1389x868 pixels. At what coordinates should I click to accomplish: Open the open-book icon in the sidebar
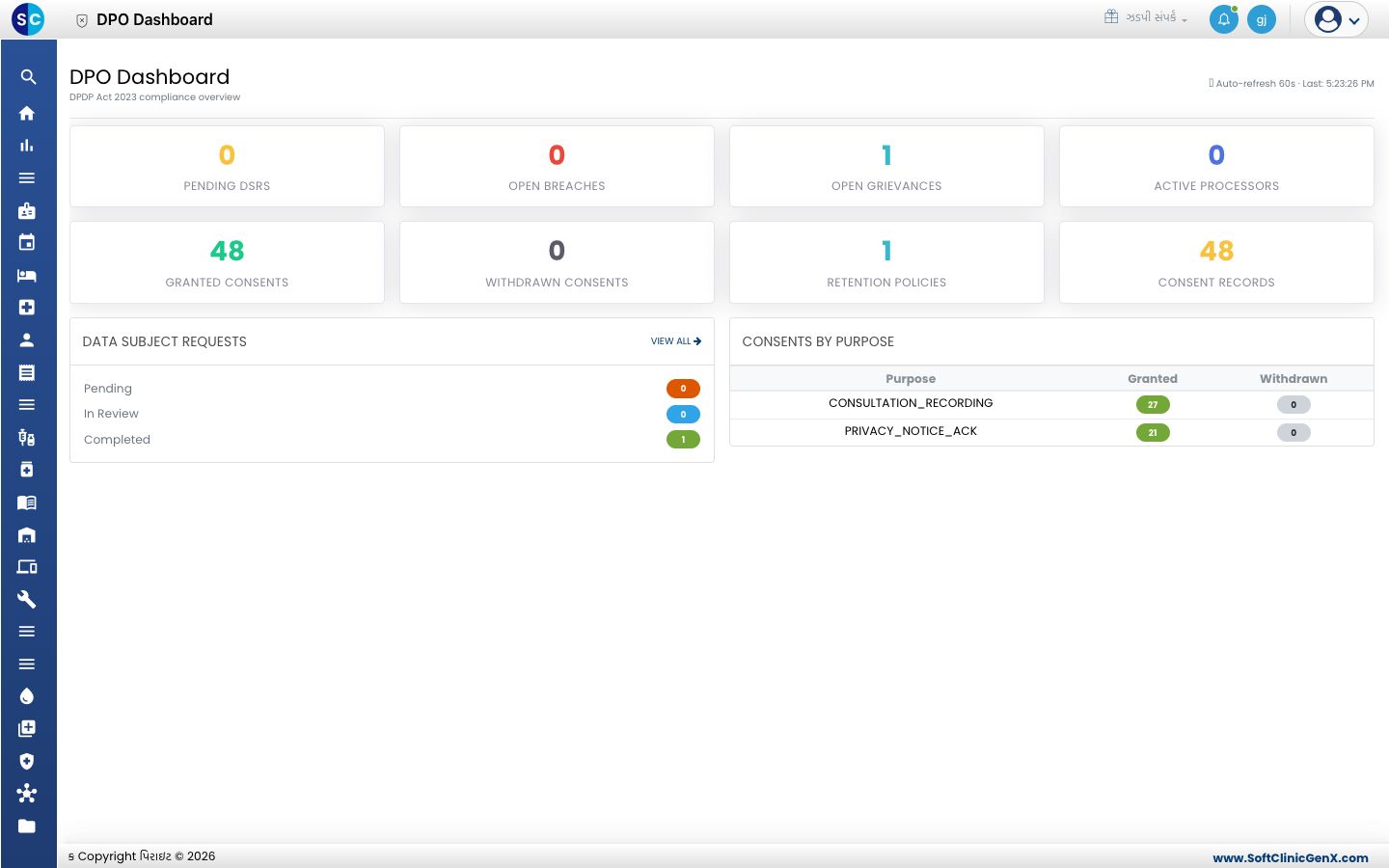(x=27, y=502)
